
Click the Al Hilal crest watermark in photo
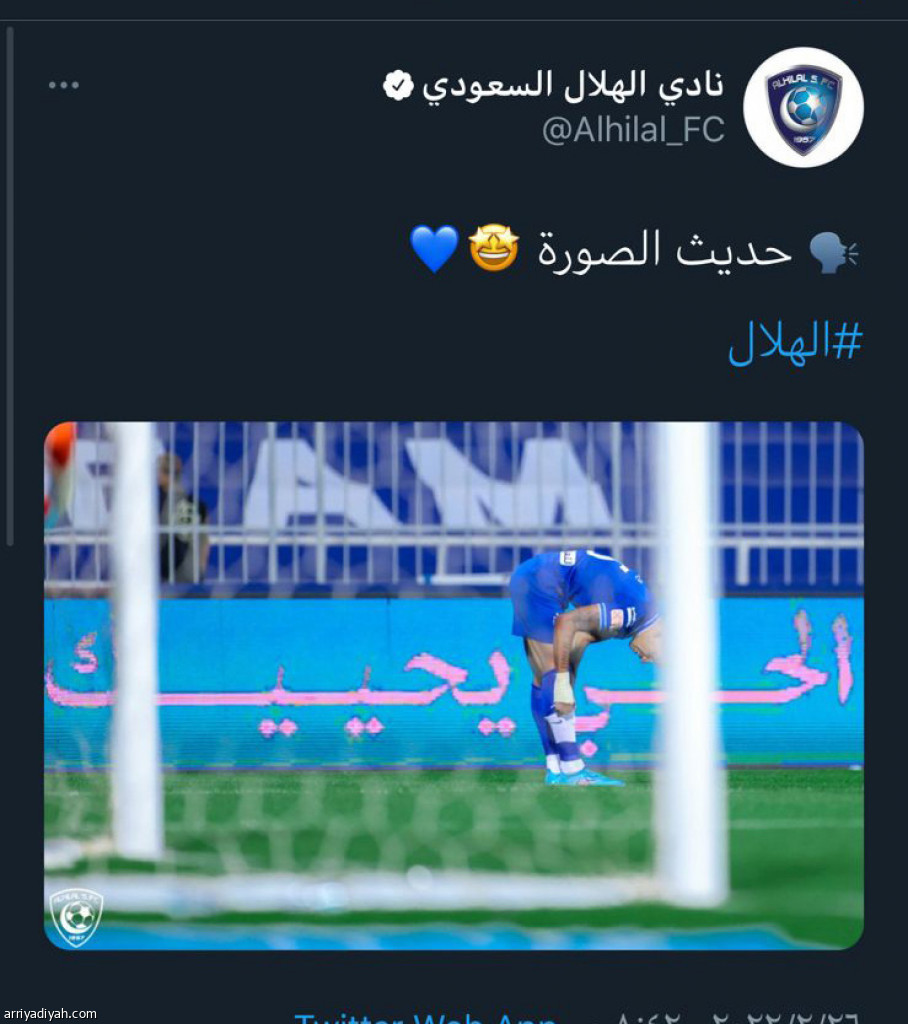click(76, 918)
